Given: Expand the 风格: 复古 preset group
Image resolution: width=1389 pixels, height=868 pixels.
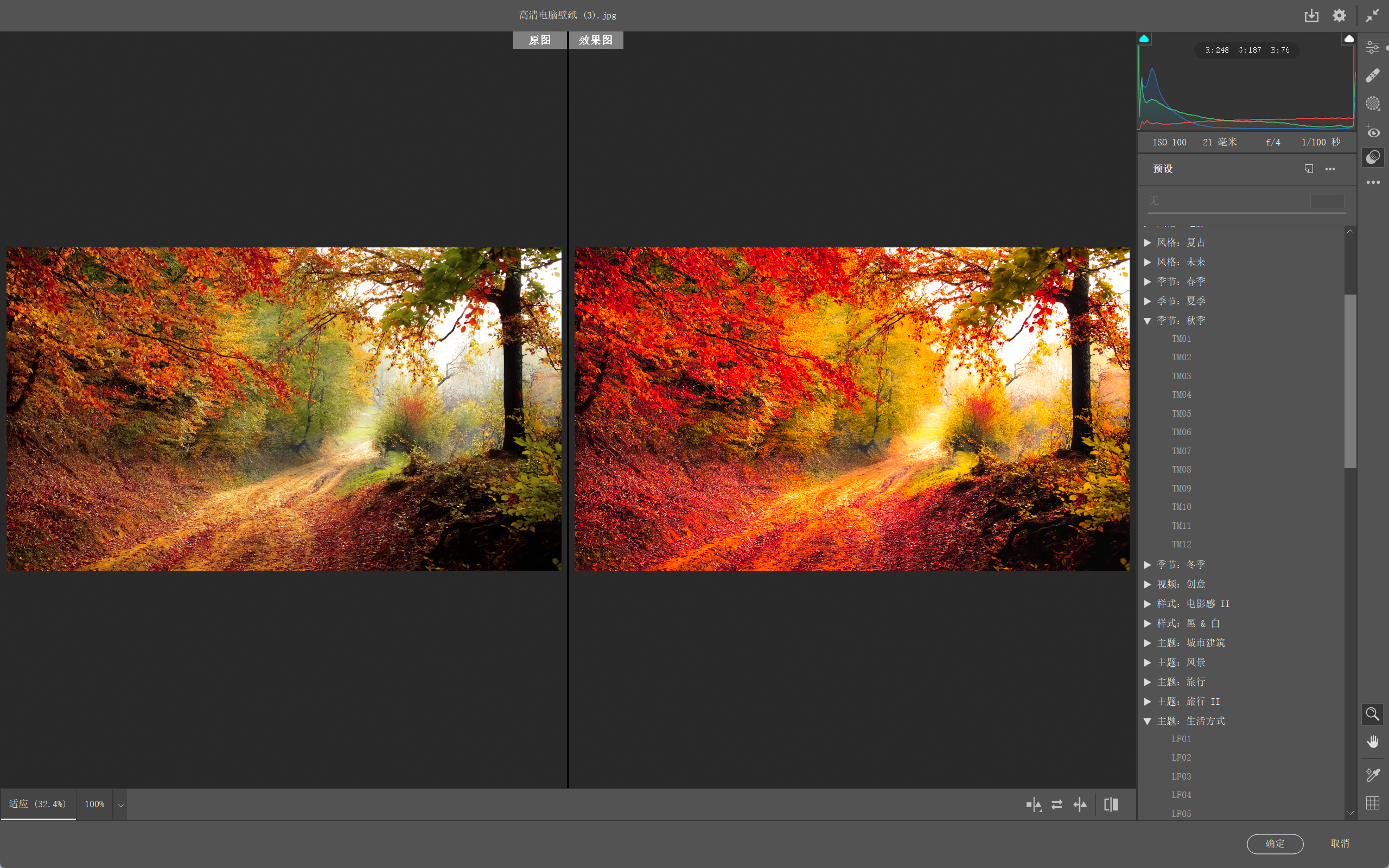Looking at the screenshot, I should (1148, 242).
